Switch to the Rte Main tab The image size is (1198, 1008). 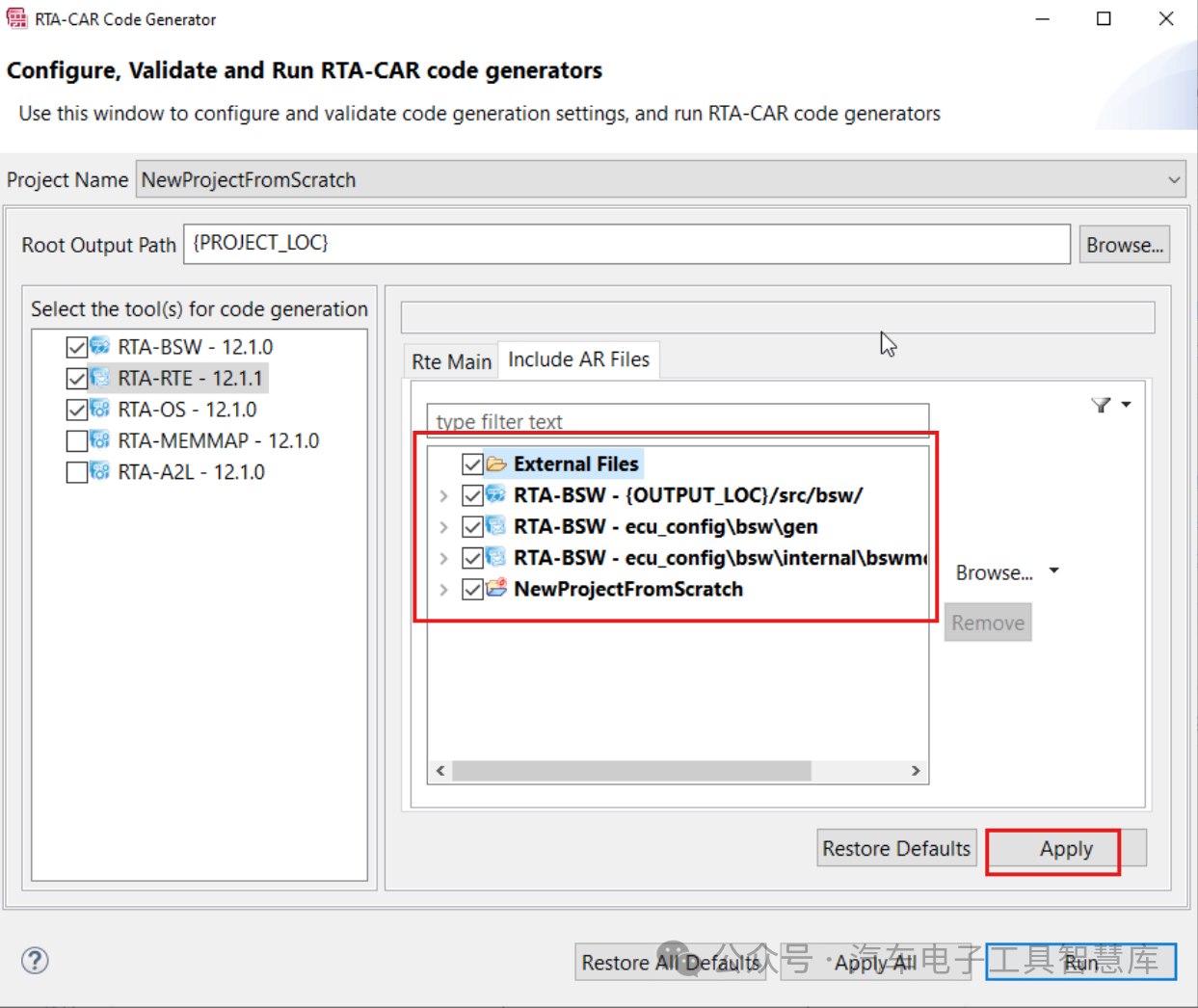[x=451, y=361]
